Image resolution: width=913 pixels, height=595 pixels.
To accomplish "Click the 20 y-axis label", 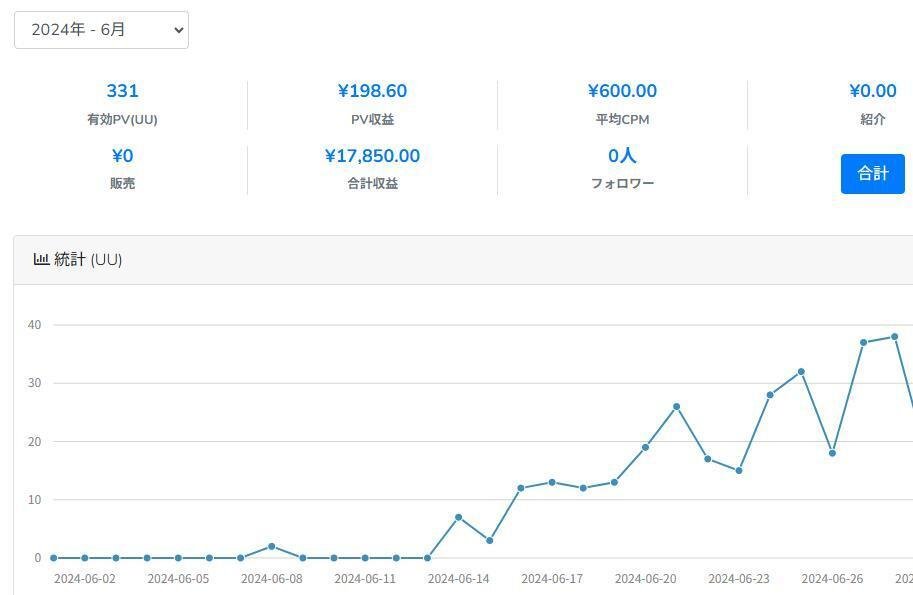I will (34, 441).
